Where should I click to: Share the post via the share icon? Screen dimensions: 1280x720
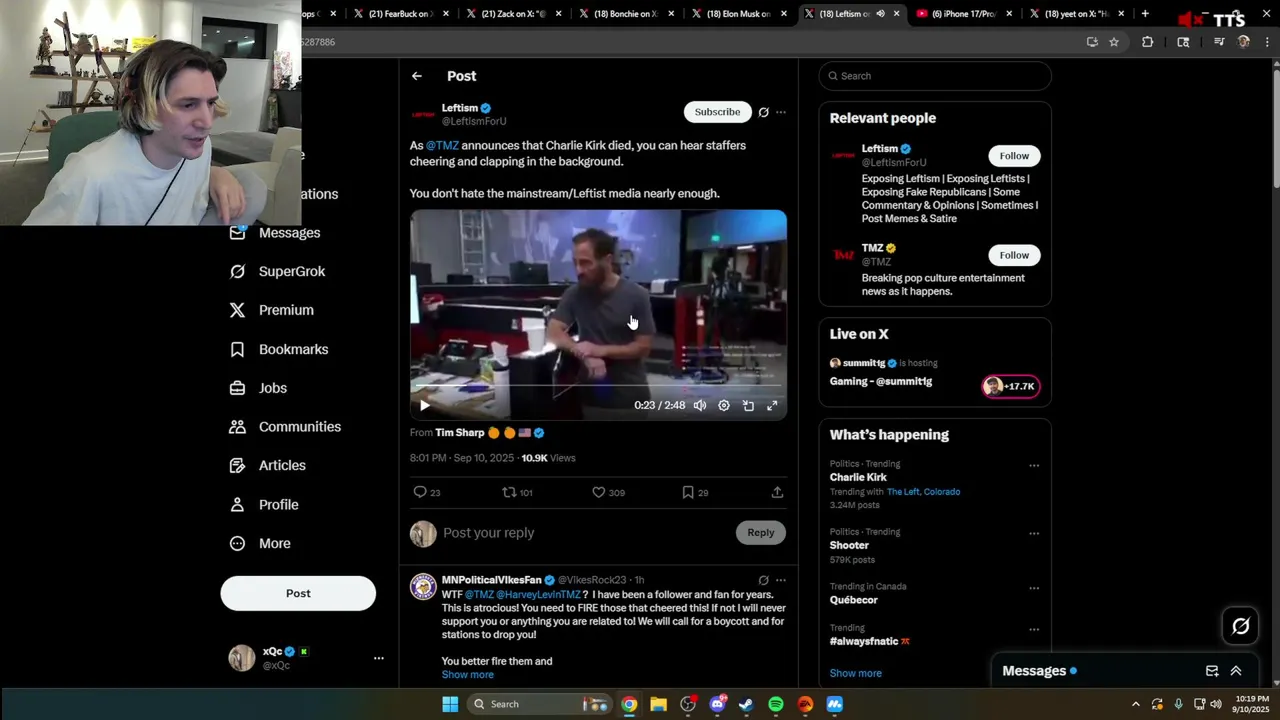(777, 492)
